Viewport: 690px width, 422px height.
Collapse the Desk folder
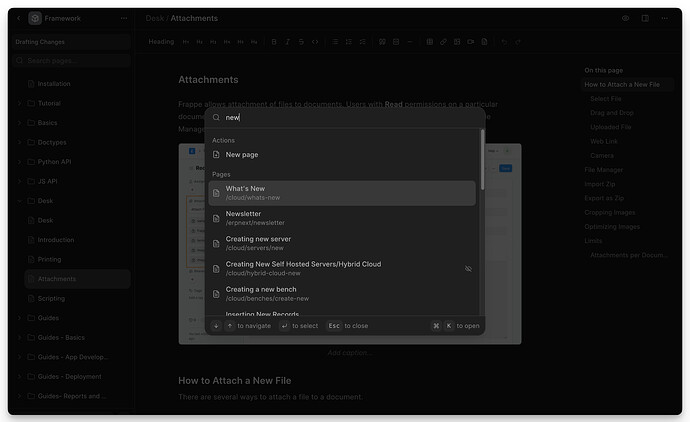pos(19,201)
